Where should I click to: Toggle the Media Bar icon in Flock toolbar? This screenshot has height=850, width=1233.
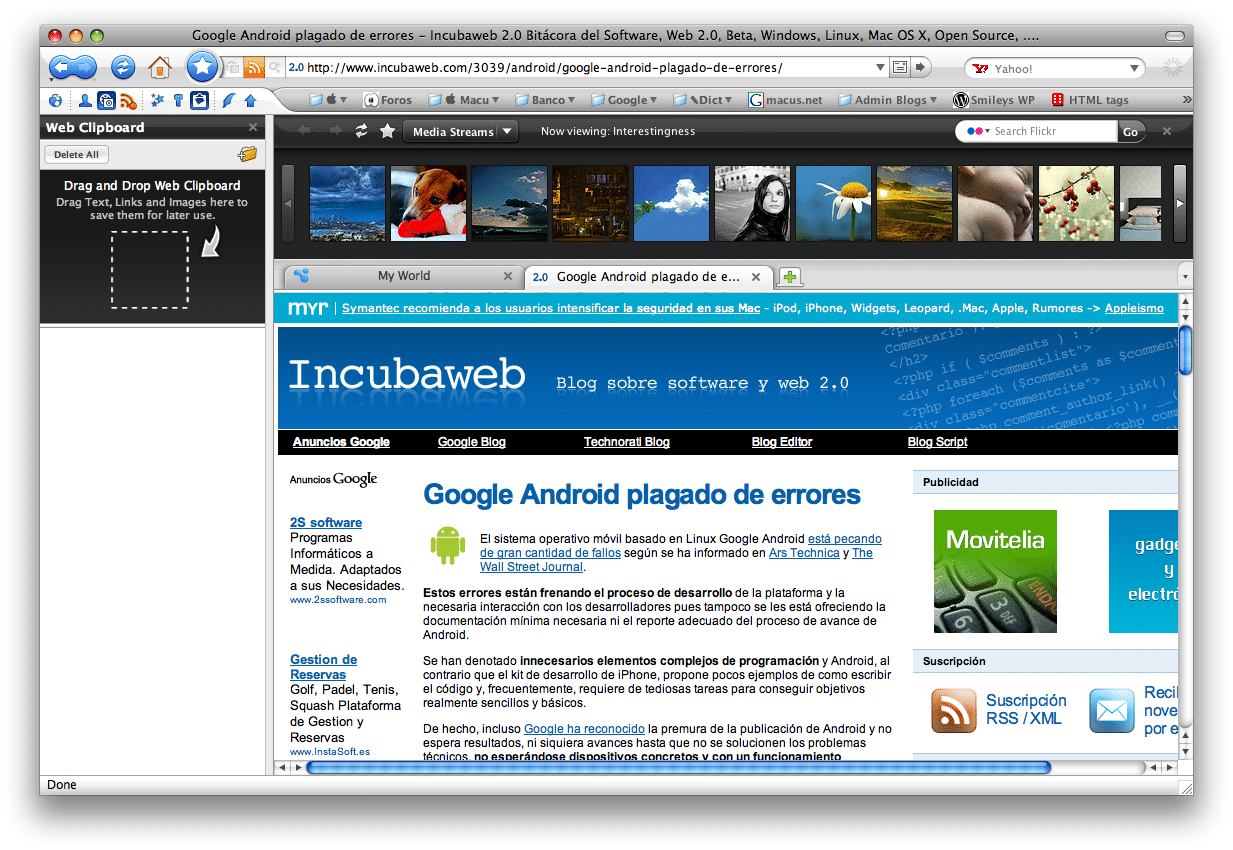point(106,100)
